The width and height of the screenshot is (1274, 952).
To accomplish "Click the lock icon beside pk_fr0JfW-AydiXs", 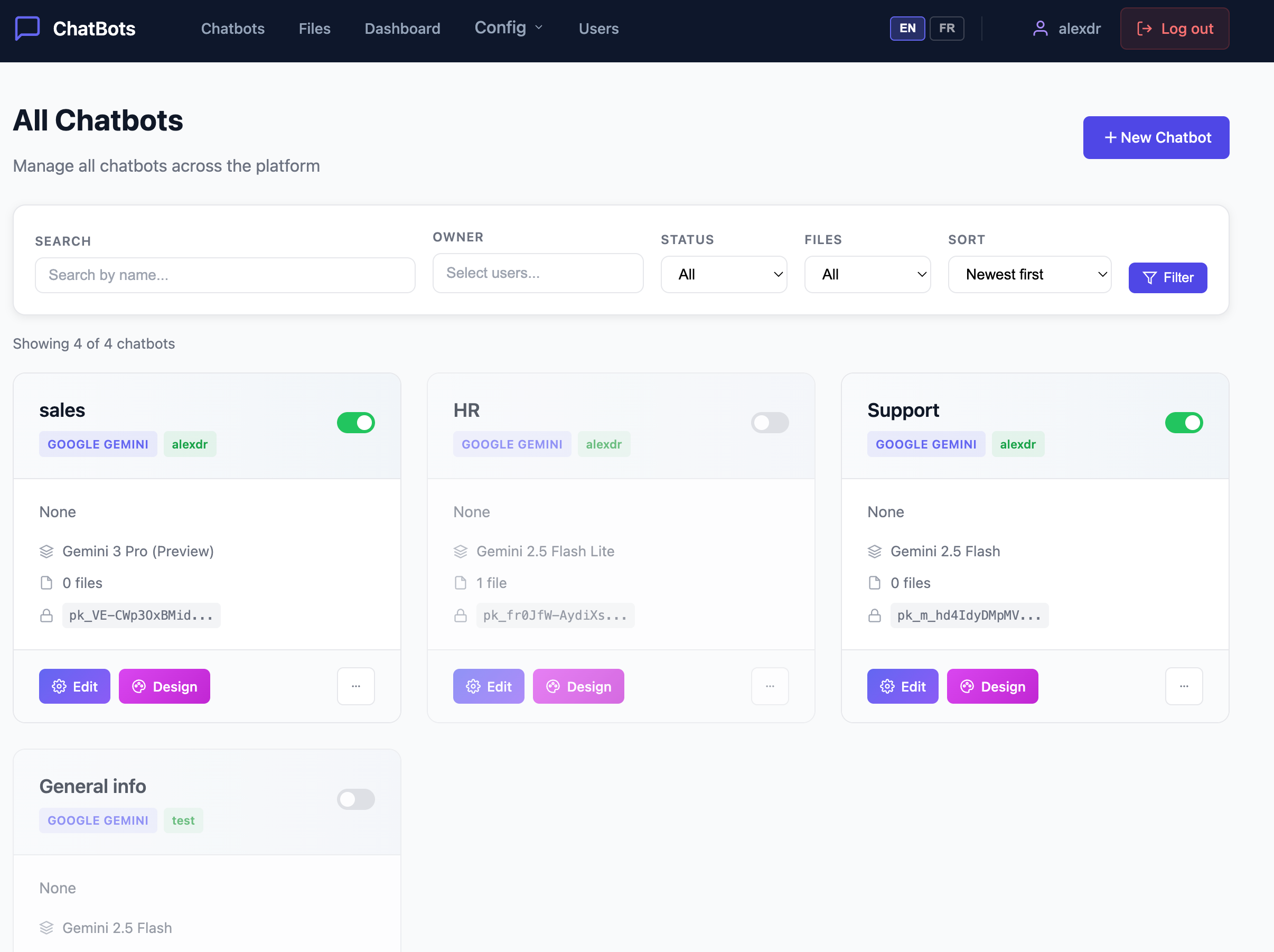I will 461,615.
